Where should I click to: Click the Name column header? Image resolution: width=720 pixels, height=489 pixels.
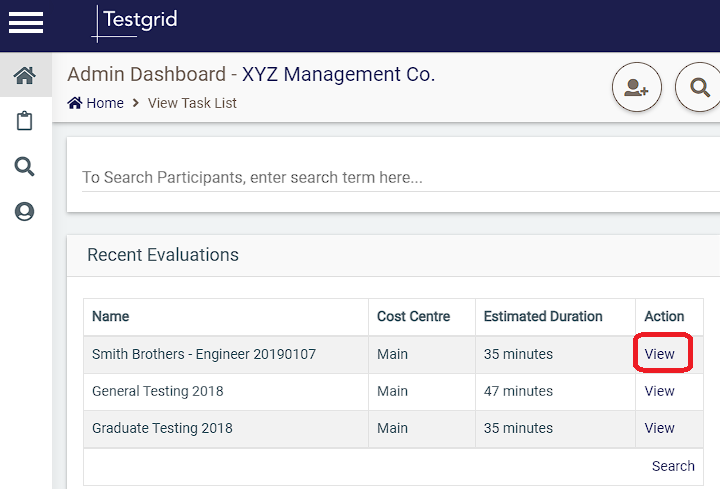pyautogui.click(x=111, y=316)
